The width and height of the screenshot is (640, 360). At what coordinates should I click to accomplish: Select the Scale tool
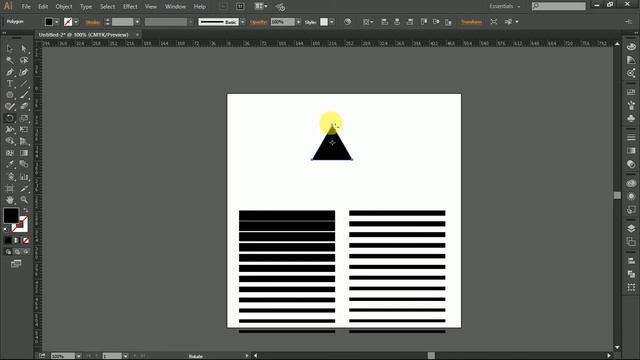[x=24, y=118]
